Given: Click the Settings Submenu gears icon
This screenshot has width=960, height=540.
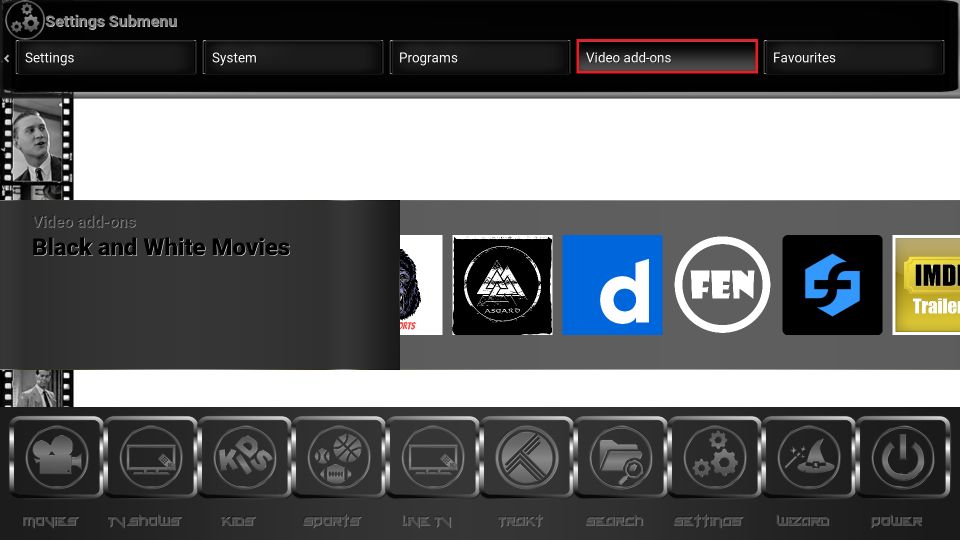Looking at the screenshot, I should tap(25, 20).
